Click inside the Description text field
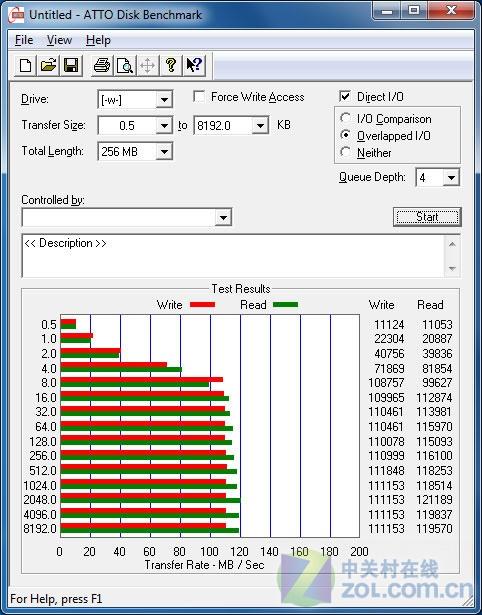The height and width of the screenshot is (615, 482). (233, 256)
